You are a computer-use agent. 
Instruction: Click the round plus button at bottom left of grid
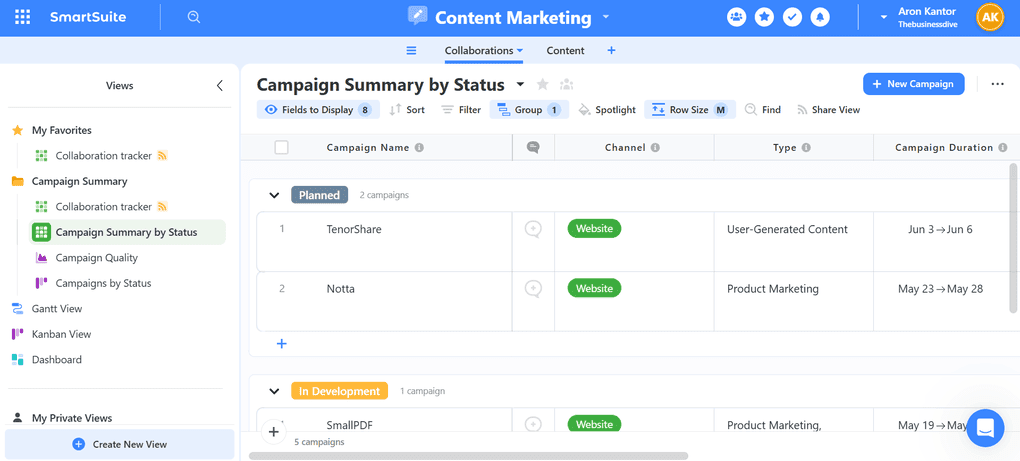point(274,432)
